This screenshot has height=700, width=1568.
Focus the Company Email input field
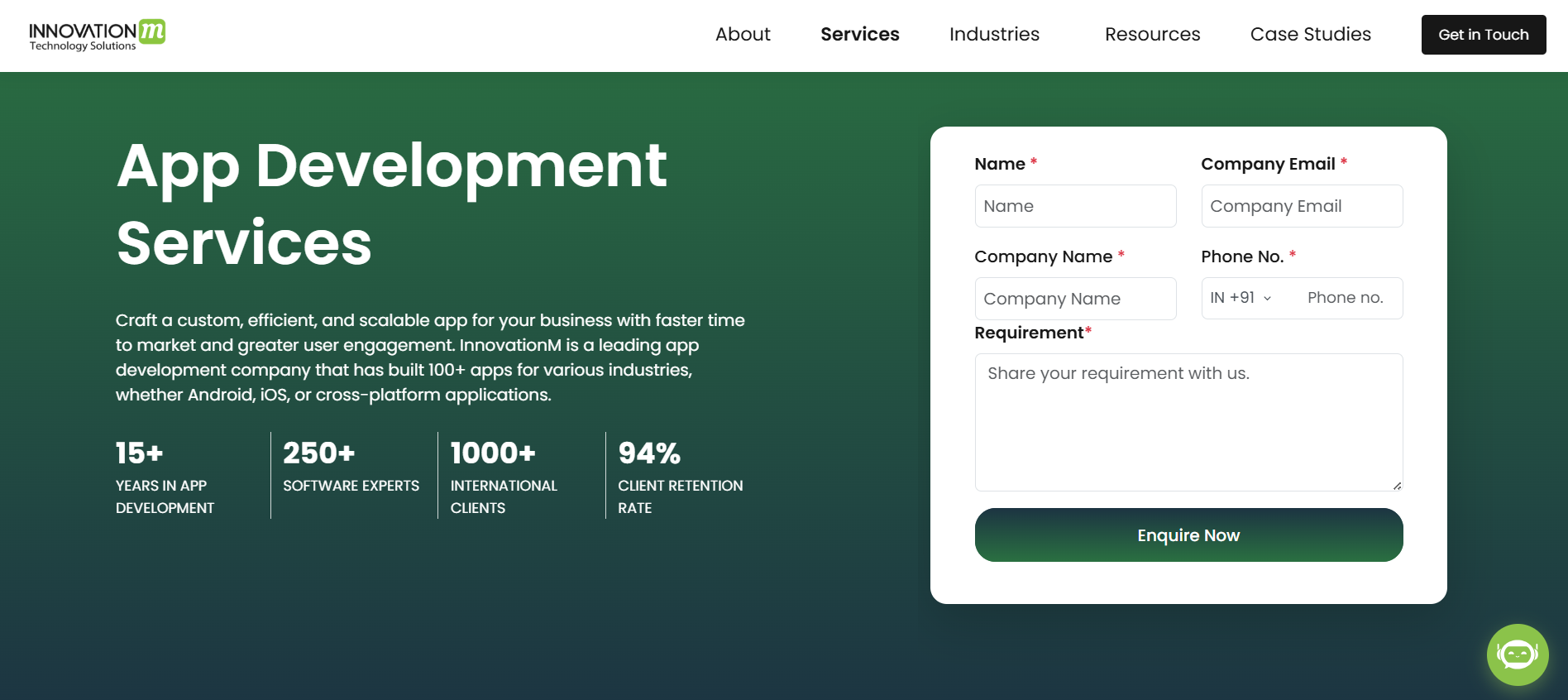click(x=1302, y=206)
